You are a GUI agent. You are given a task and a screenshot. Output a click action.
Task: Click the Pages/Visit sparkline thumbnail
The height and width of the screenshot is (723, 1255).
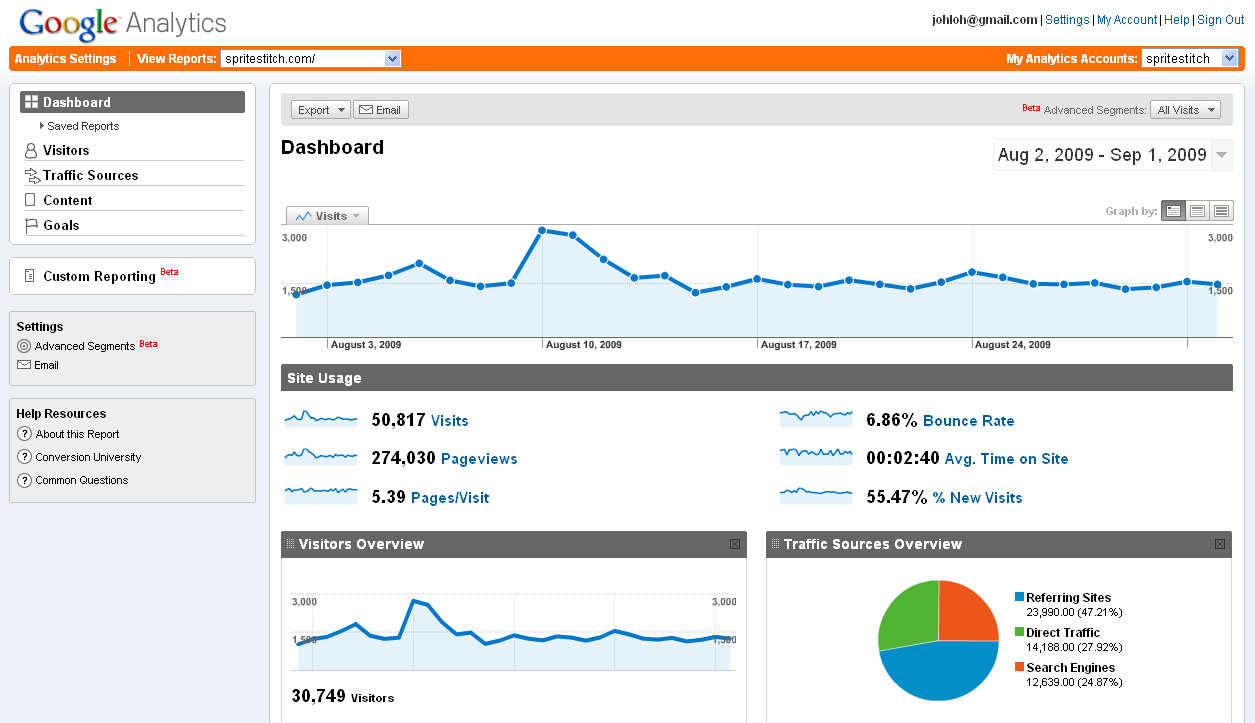click(321, 494)
